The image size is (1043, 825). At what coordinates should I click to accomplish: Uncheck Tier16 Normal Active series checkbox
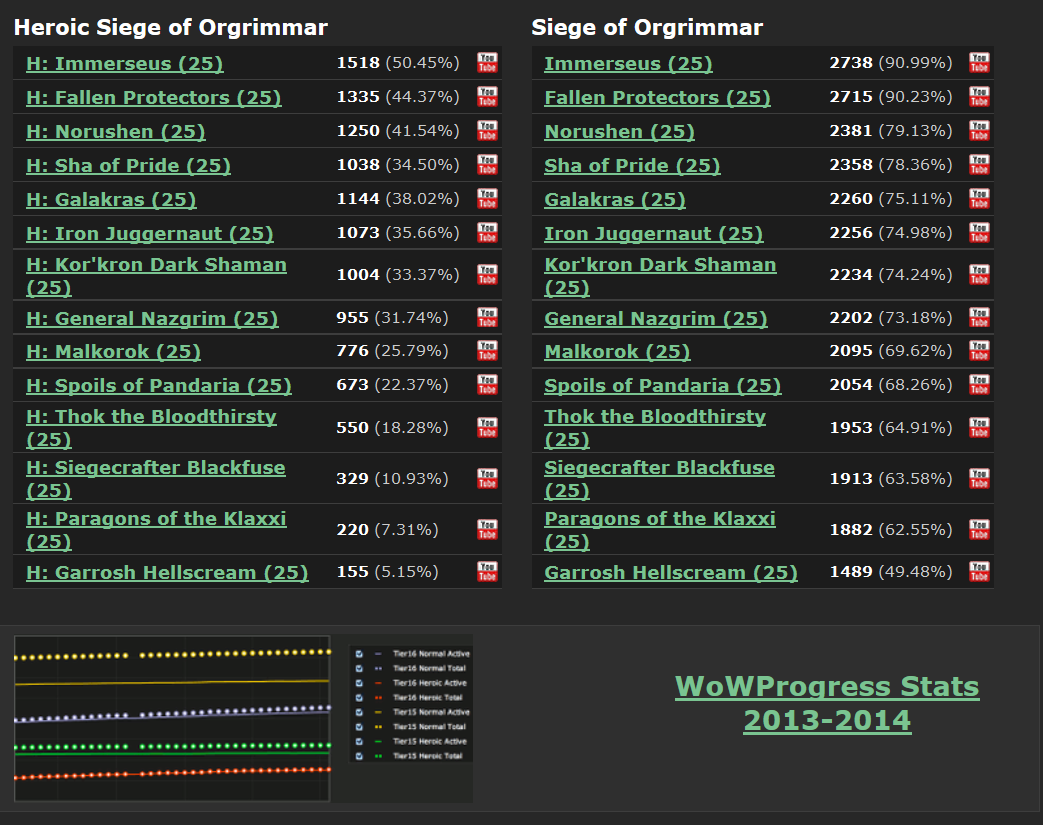click(359, 654)
